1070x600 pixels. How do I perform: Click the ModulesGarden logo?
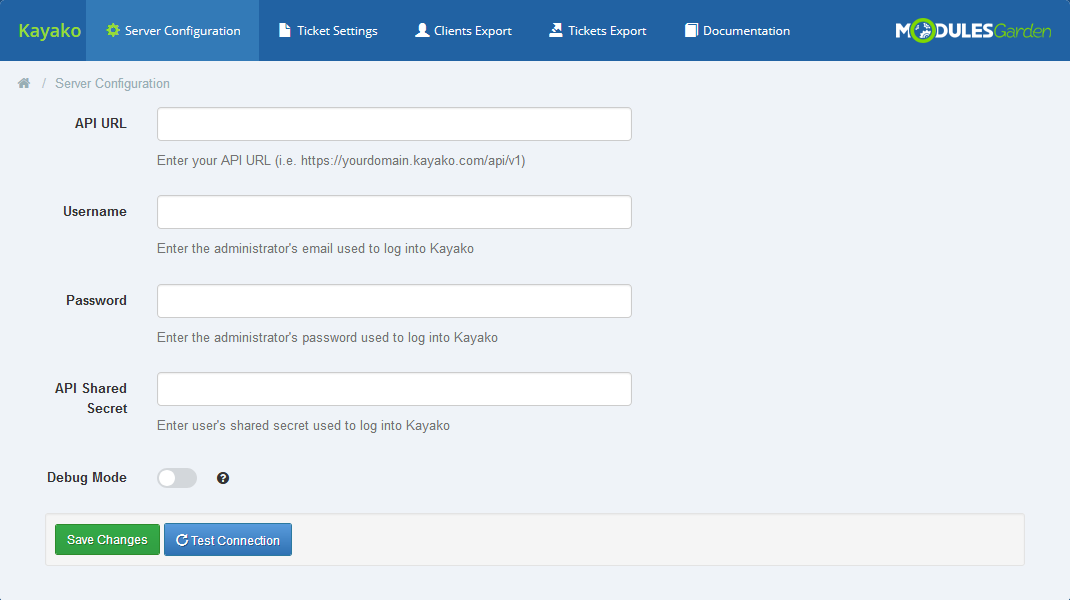coord(973,31)
